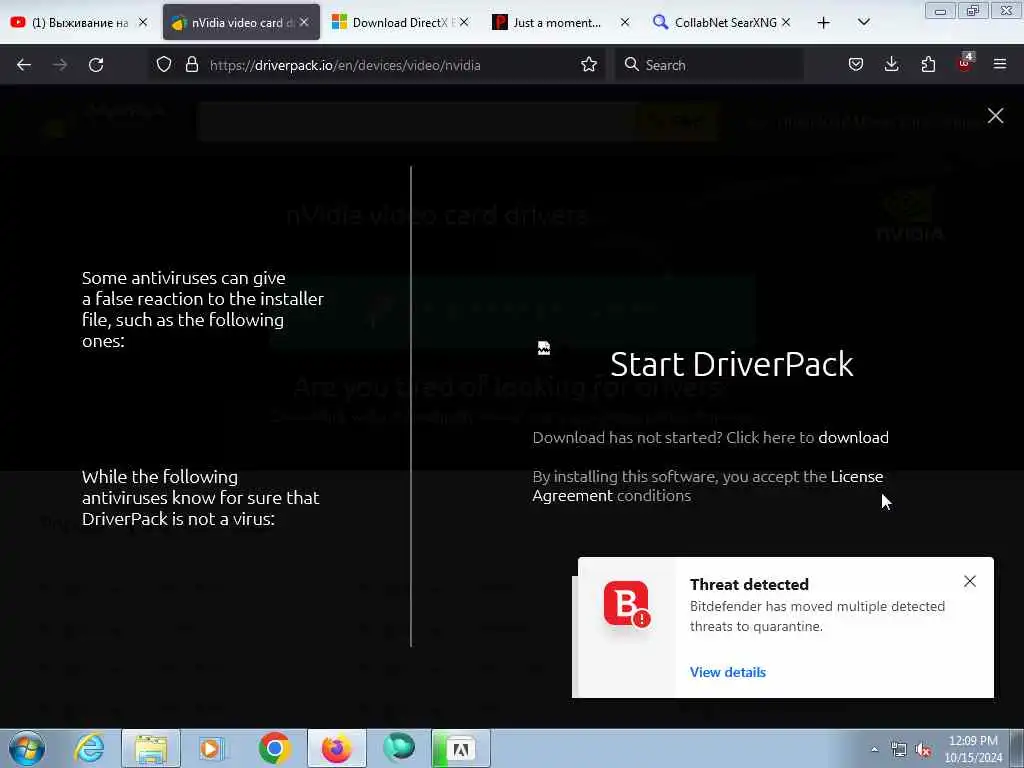Screen dimensions: 1024x768
Task: View site security padlock info
Action: 191,65
